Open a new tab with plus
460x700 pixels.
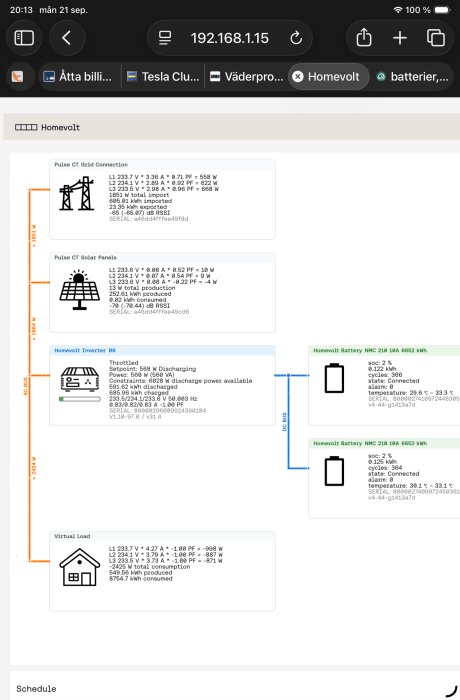400,38
